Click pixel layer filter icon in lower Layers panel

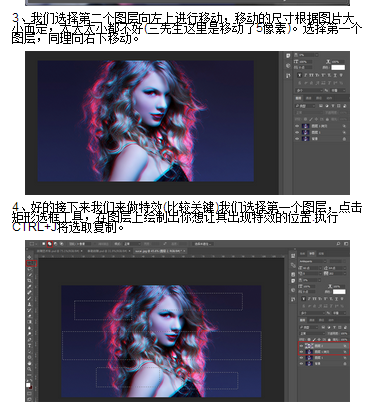click(x=323, y=328)
